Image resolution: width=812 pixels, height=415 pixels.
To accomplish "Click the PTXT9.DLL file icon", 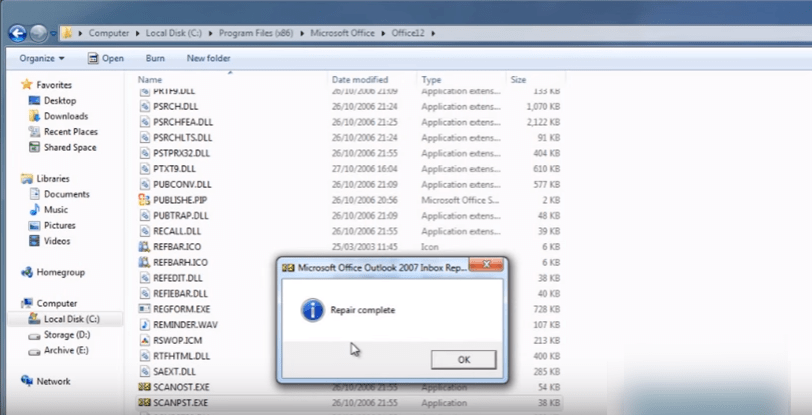I will 145,168.
